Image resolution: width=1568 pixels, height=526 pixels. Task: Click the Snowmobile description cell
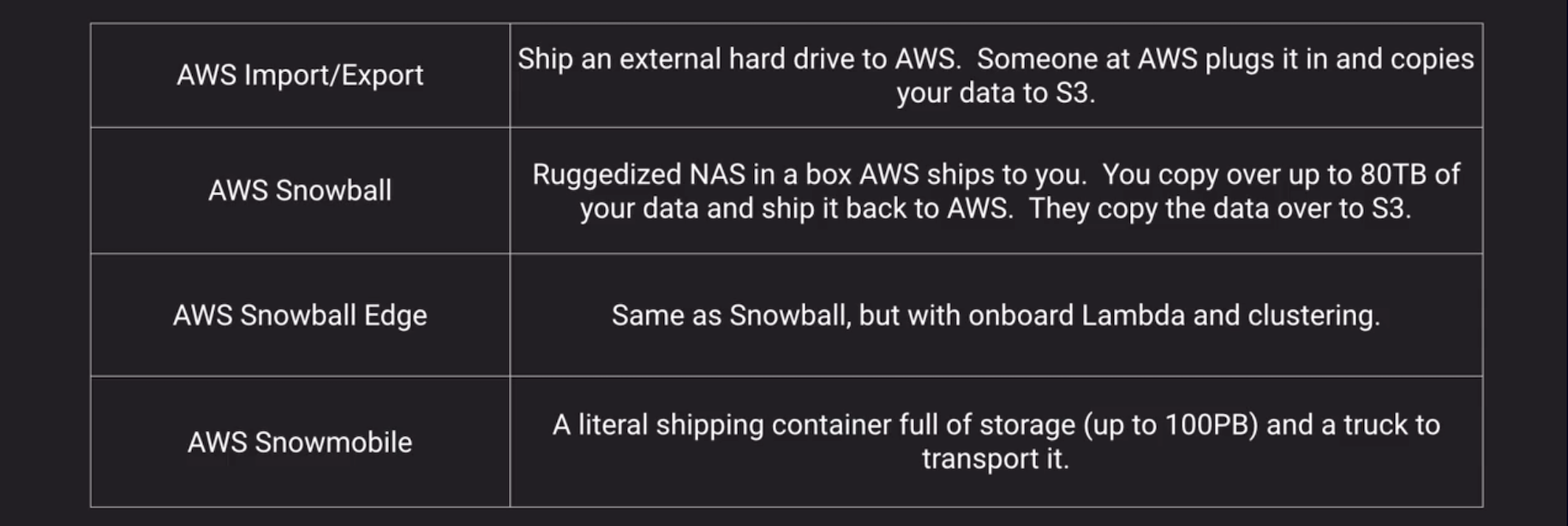tap(996, 441)
